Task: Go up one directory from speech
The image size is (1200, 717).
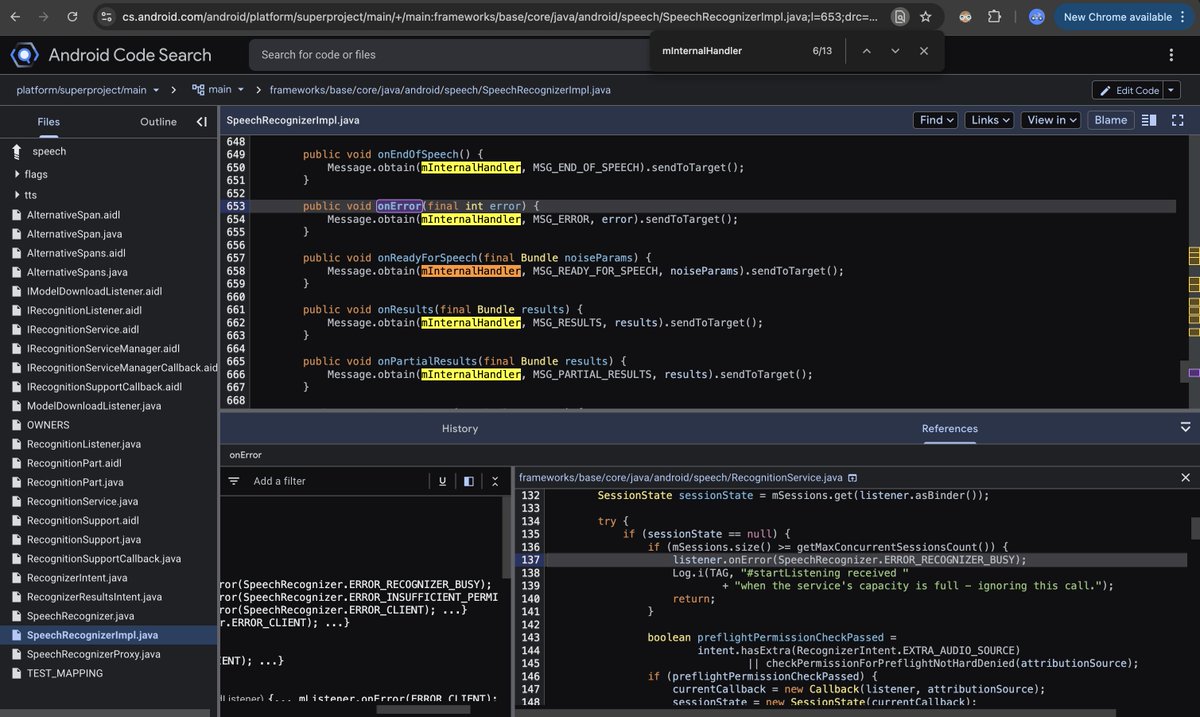Action: pos(16,152)
